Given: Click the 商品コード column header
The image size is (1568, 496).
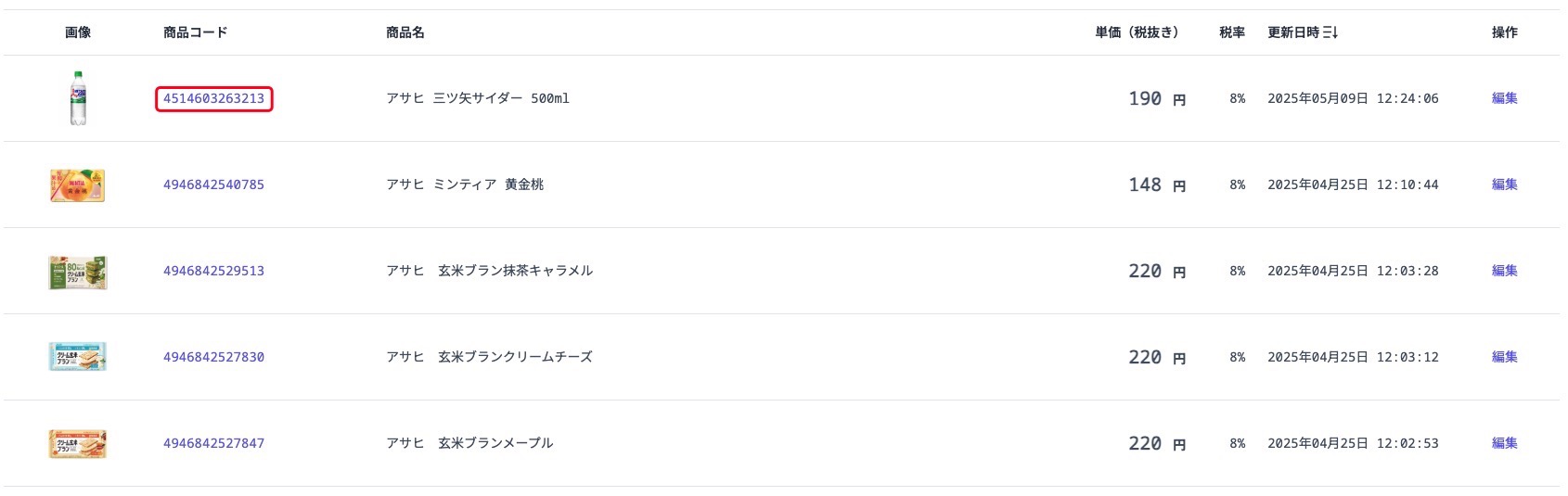Looking at the screenshot, I should coord(195,32).
